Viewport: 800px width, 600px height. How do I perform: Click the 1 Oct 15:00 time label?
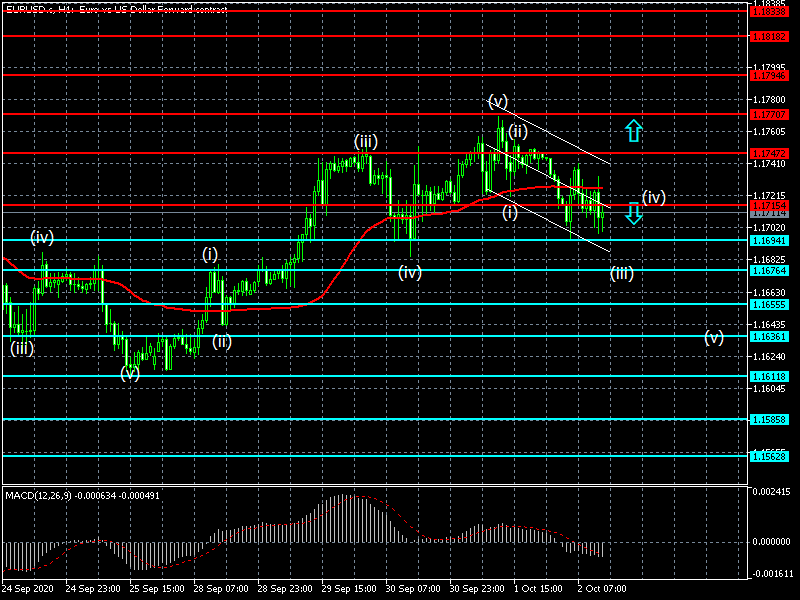coord(538,589)
